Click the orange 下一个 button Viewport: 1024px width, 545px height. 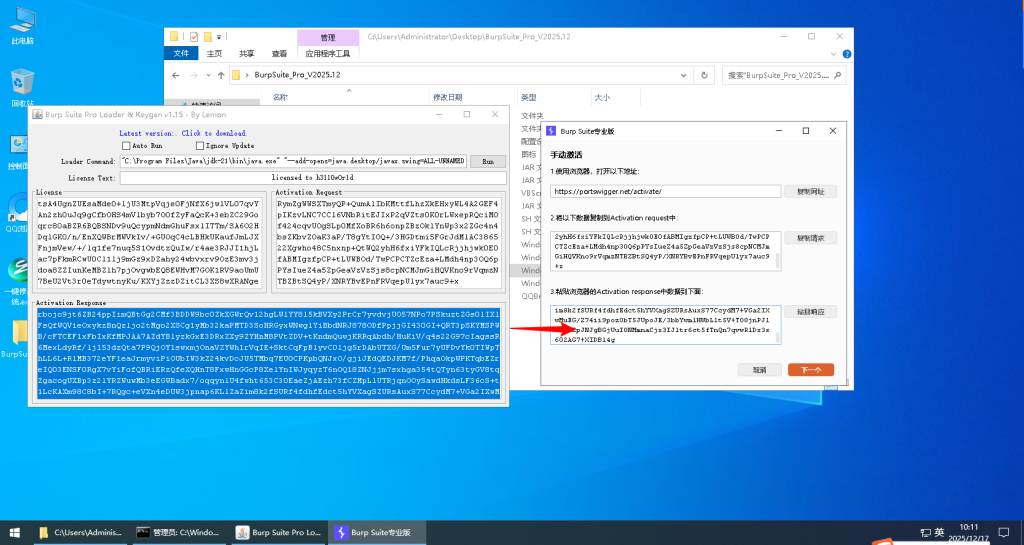pyautogui.click(x=810, y=369)
